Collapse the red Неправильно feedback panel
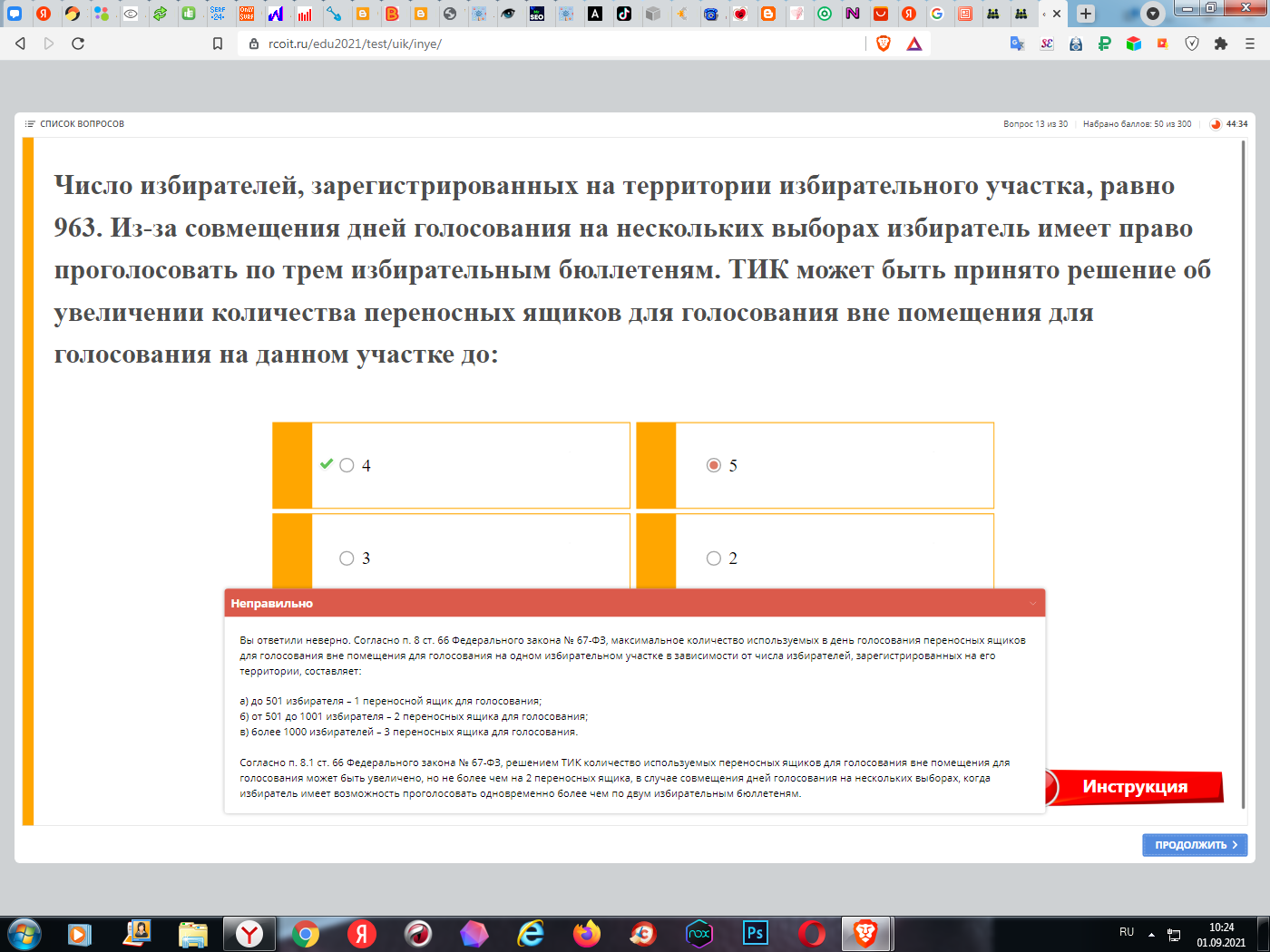 (1032, 604)
